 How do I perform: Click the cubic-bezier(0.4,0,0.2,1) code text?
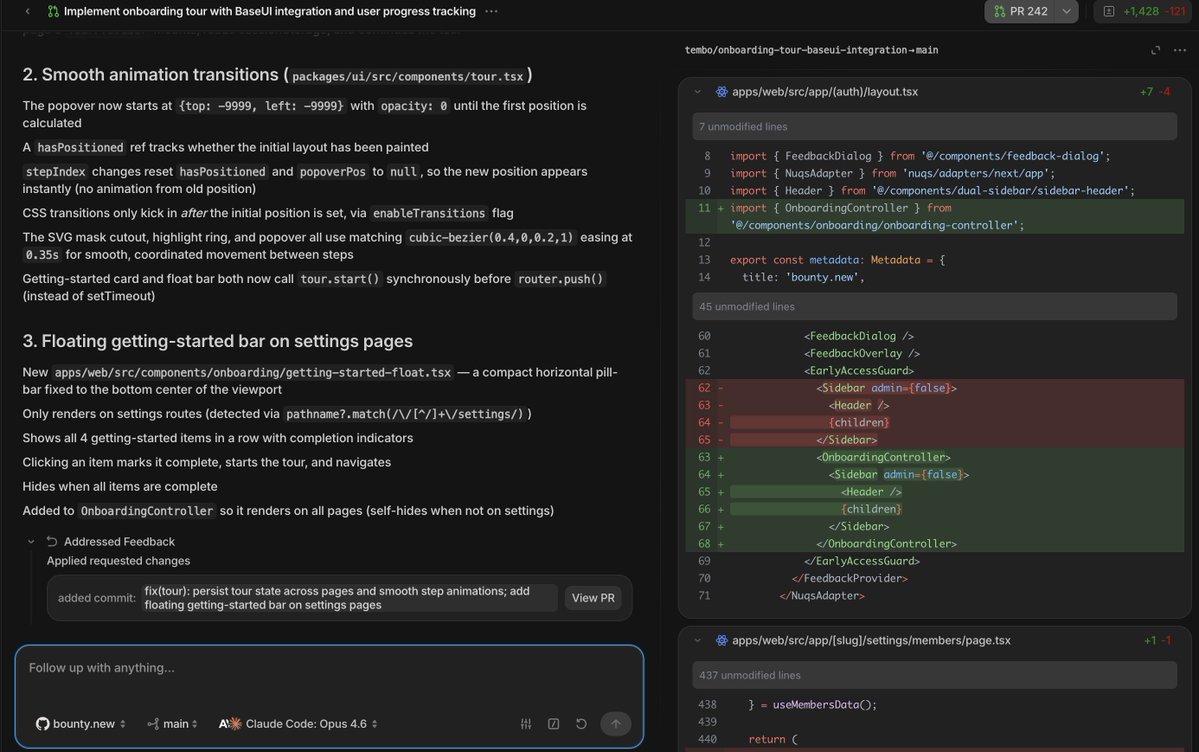(x=491, y=238)
